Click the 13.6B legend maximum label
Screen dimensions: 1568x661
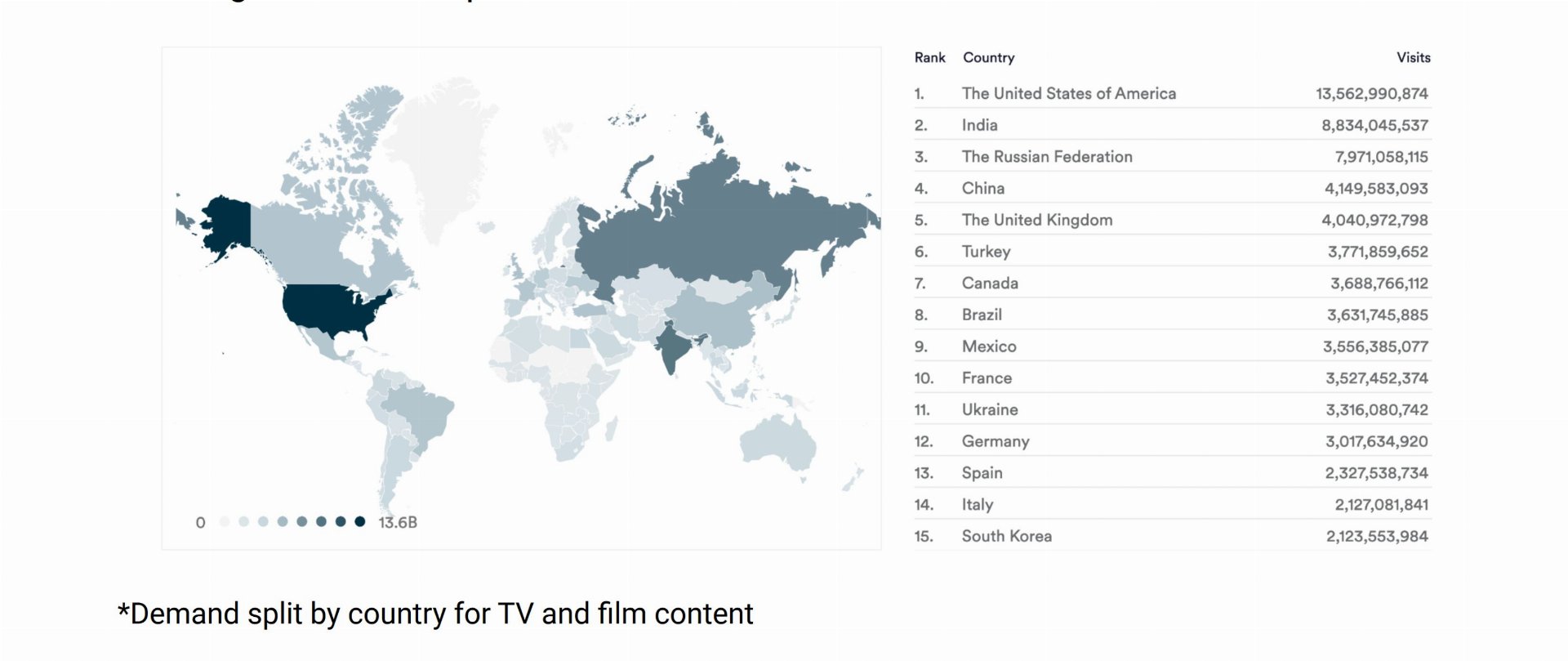[398, 523]
